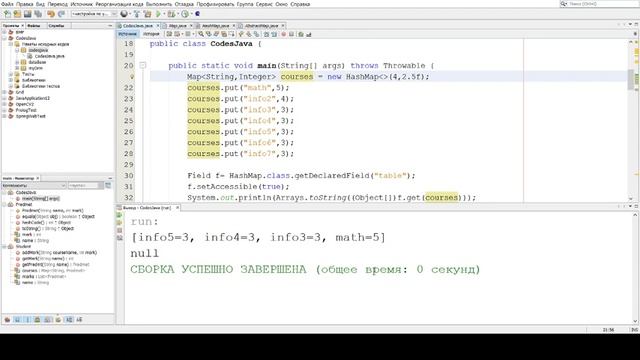Open the navigator Компоненты combo box
640x360 pixels.
[34, 186]
